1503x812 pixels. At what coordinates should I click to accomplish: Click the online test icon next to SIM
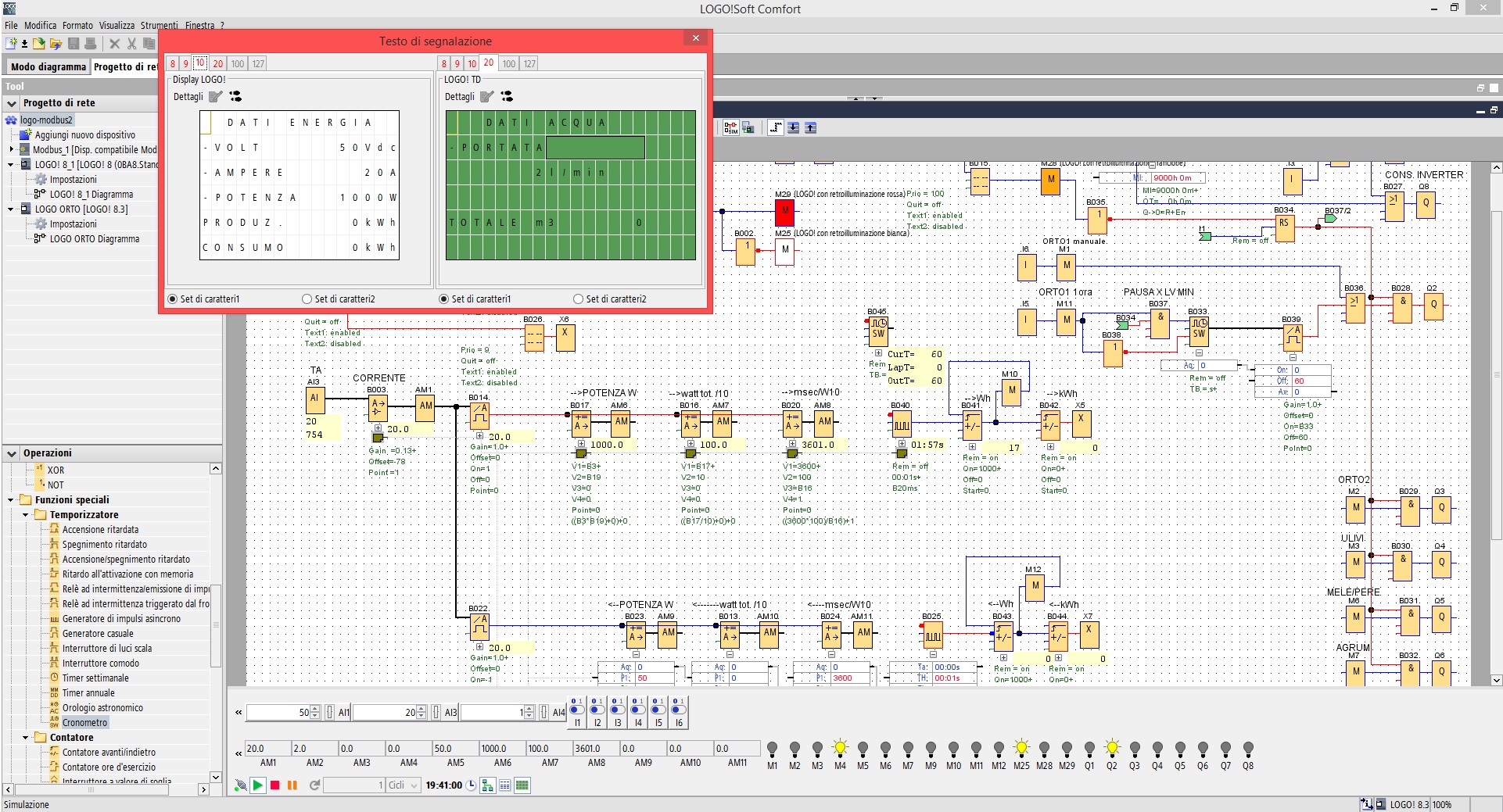(748, 127)
